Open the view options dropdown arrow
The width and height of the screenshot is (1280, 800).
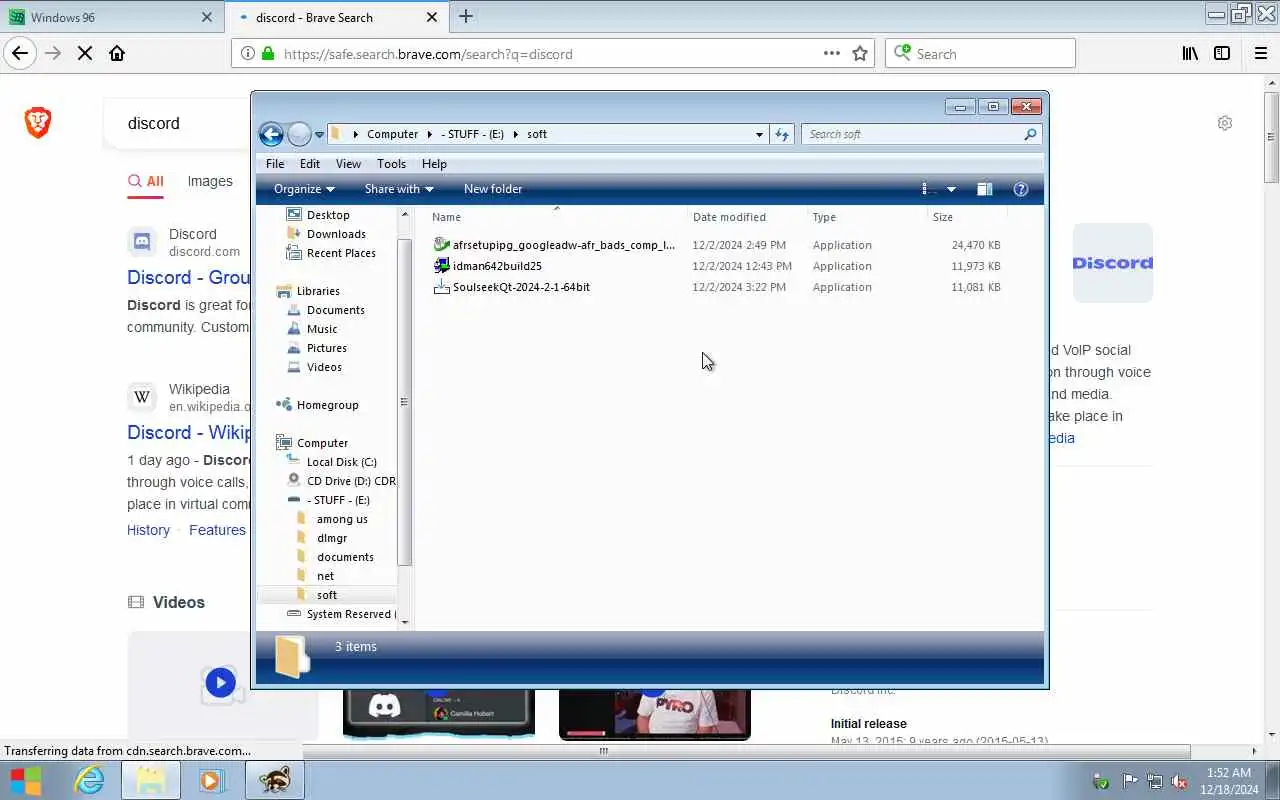click(x=951, y=189)
